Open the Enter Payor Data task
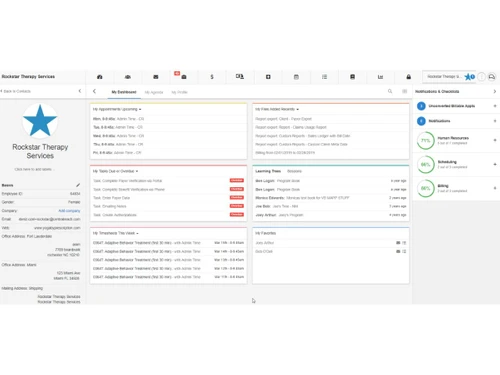Screen dimensions: 500x375 click(112, 198)
